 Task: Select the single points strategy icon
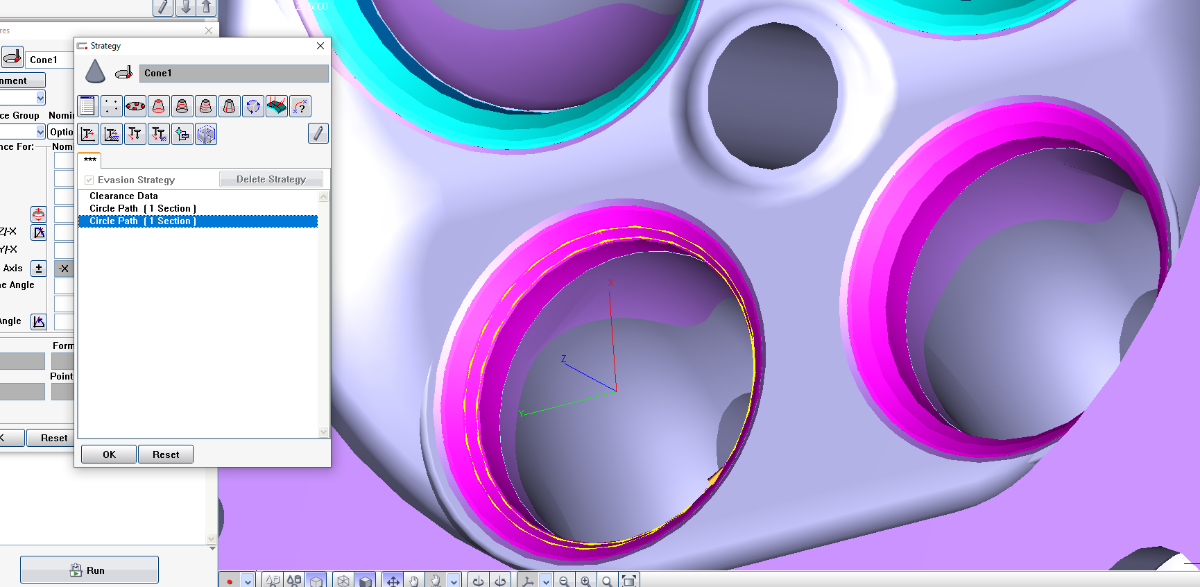pyautogui.click(x=111, y=106)
